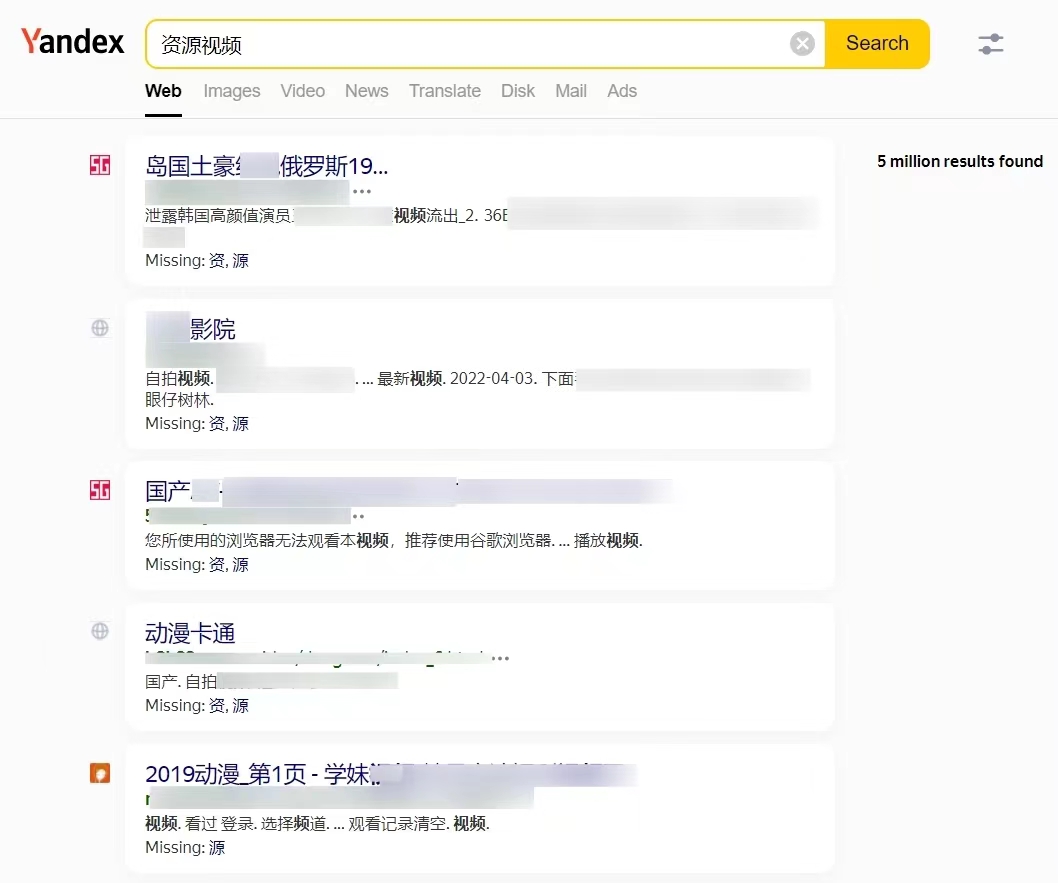The image size is (1058, 883).
Task: Open the Translate tab
Action: coord(445,91)
